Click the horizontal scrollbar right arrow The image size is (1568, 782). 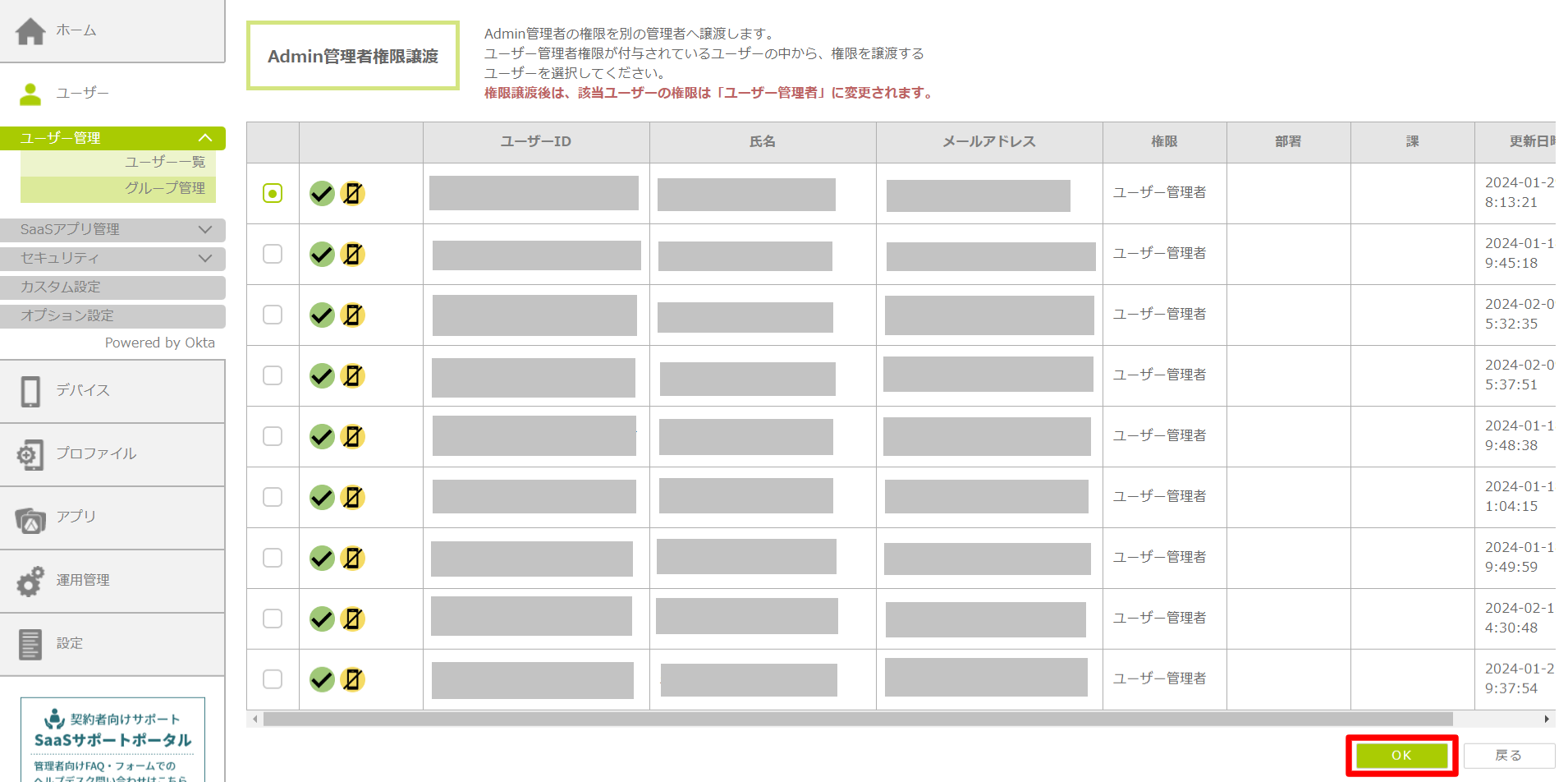click(1547, 720)
